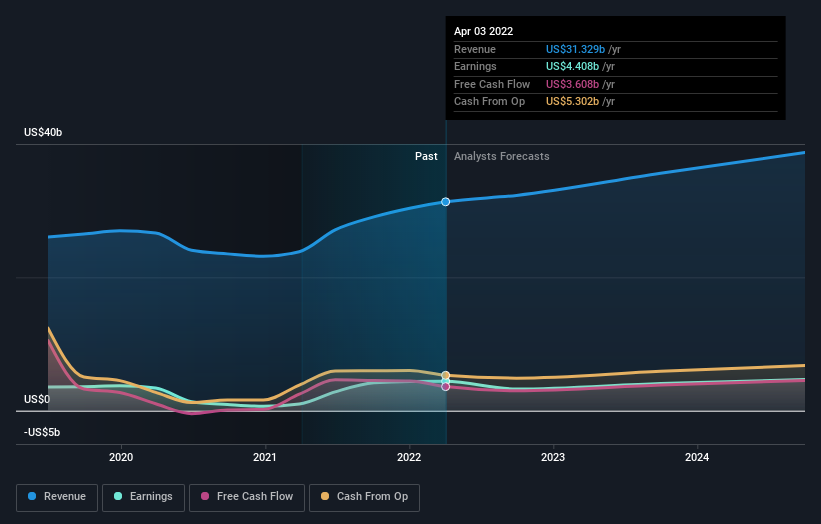Click the US$4.408b earnings value

(572, 66)
